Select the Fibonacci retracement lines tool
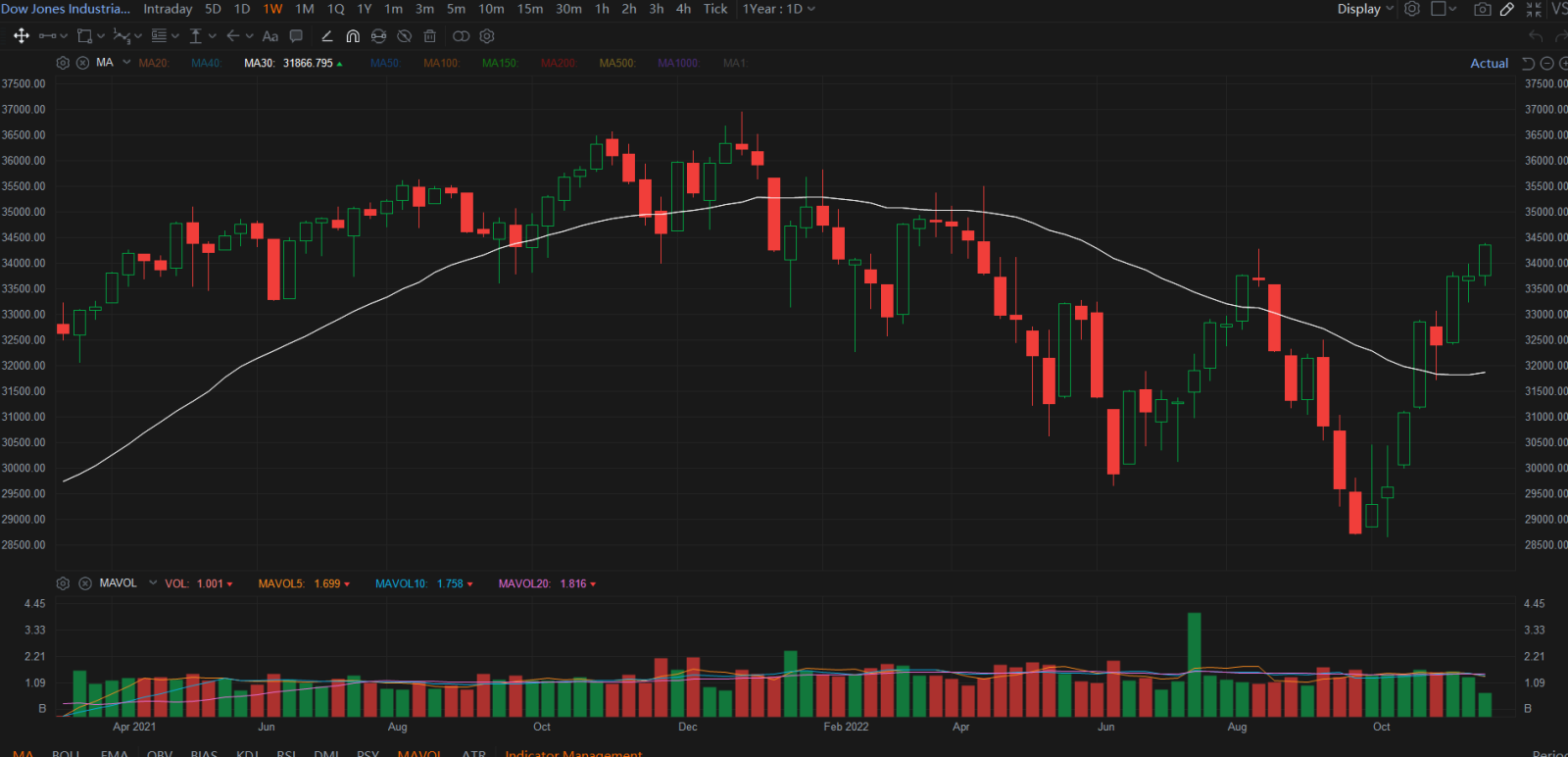Screen dimensions: 1568x757 coord(159,36)
